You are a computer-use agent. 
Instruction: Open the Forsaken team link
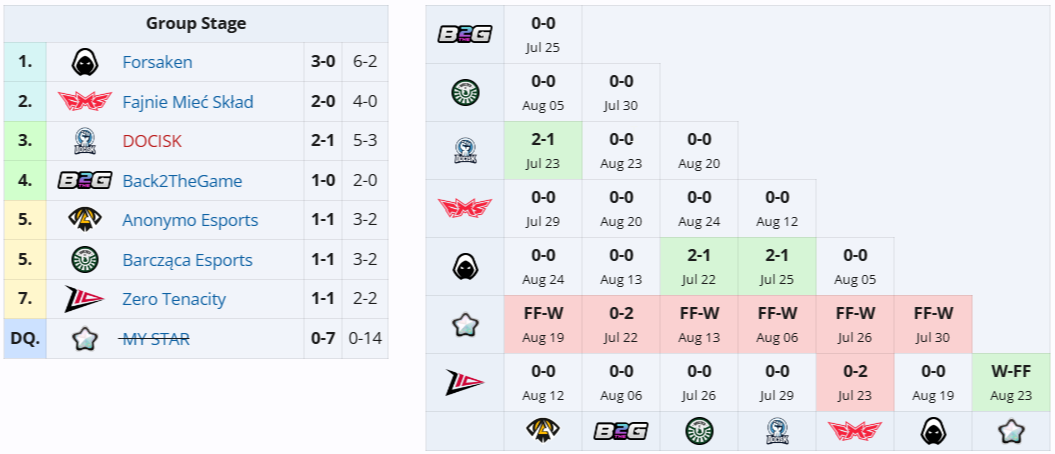[x=157, y=62]
